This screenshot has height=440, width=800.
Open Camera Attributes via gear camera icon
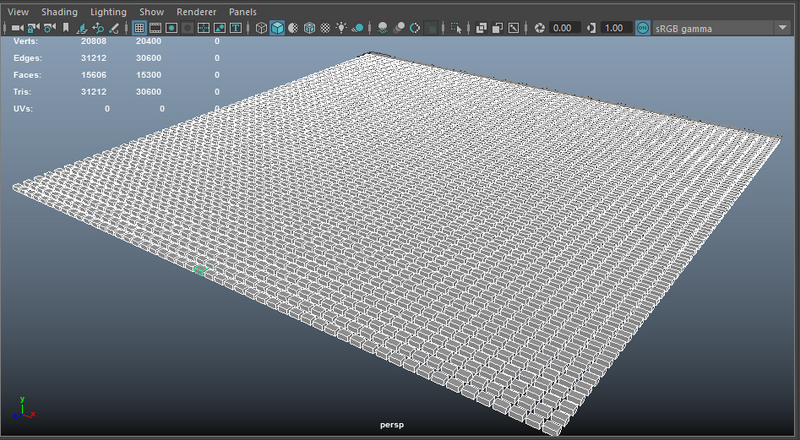click(49, 28)
